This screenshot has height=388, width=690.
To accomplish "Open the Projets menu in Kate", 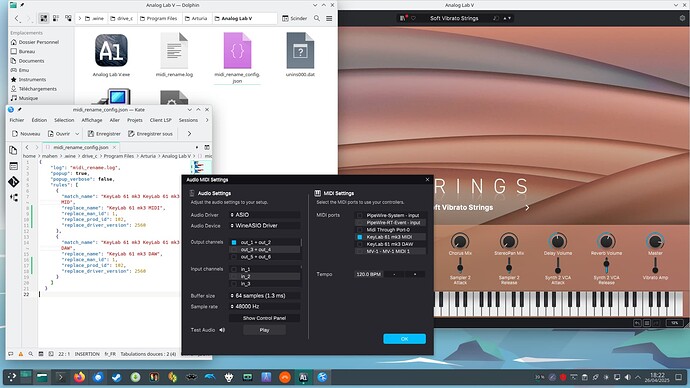I will pos(135,120).
